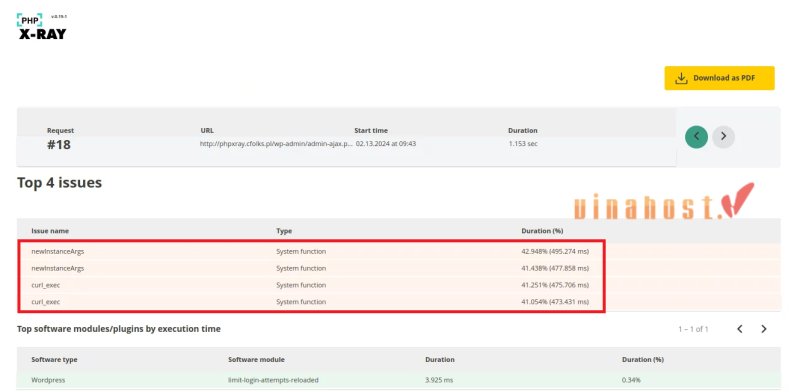
Task: Click the Type column header in issues table
Action: tap(284, 231)
